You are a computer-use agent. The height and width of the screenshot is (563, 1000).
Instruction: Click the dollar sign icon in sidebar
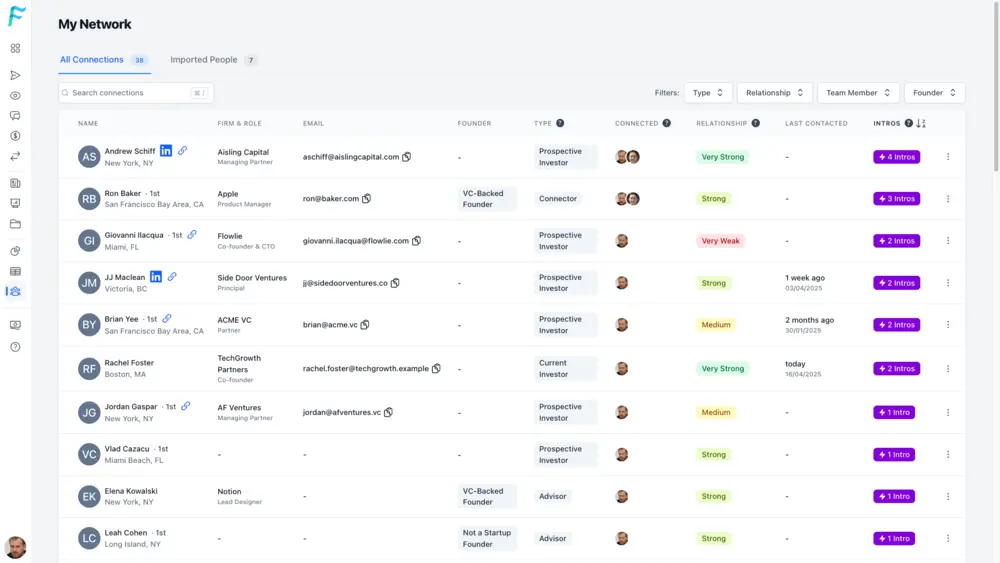click(15, 136)
